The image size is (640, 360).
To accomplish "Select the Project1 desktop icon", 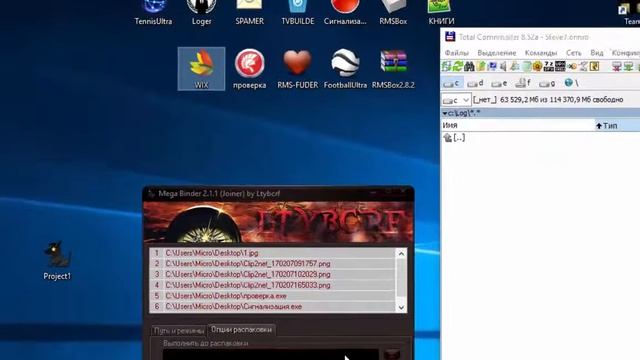I will coord(57,260).
